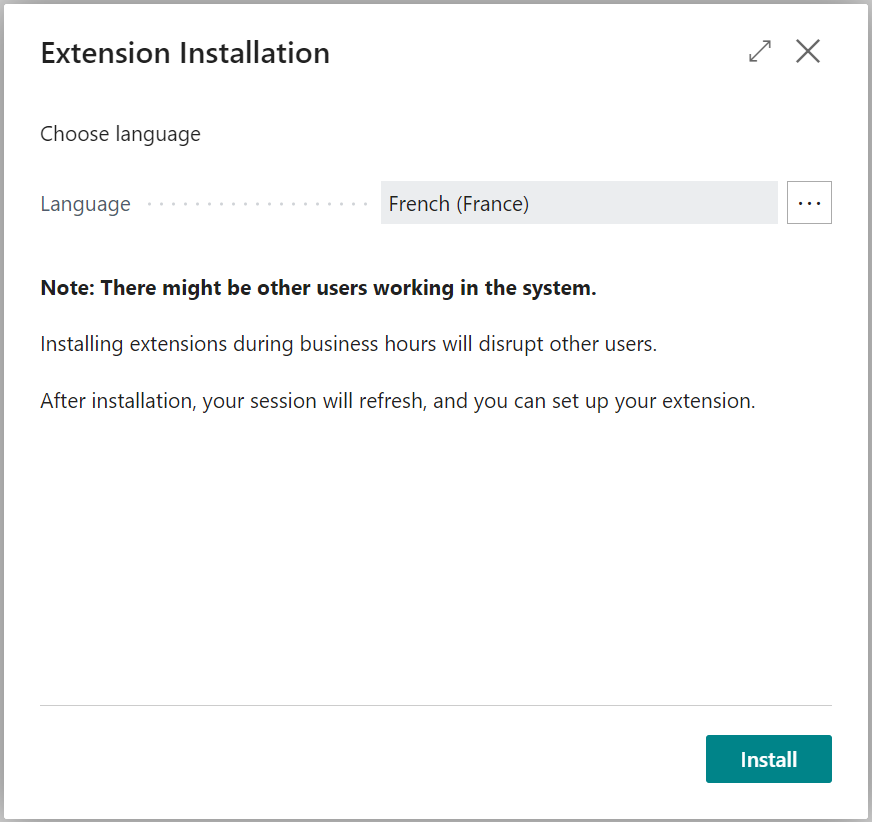Click the session will refresh message
The width and height of the screenshot is (872, 822).
click(398, 401)
